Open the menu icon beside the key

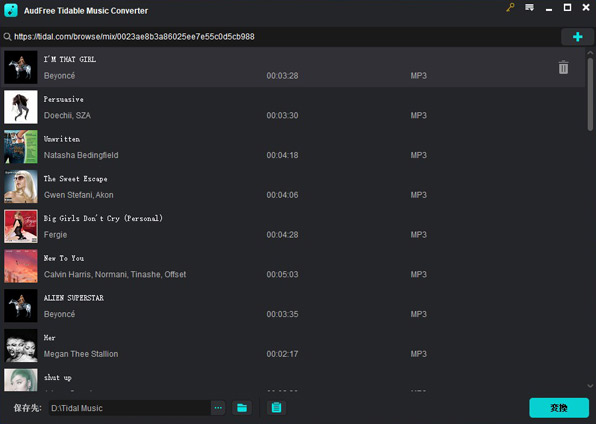pos(529,7)
